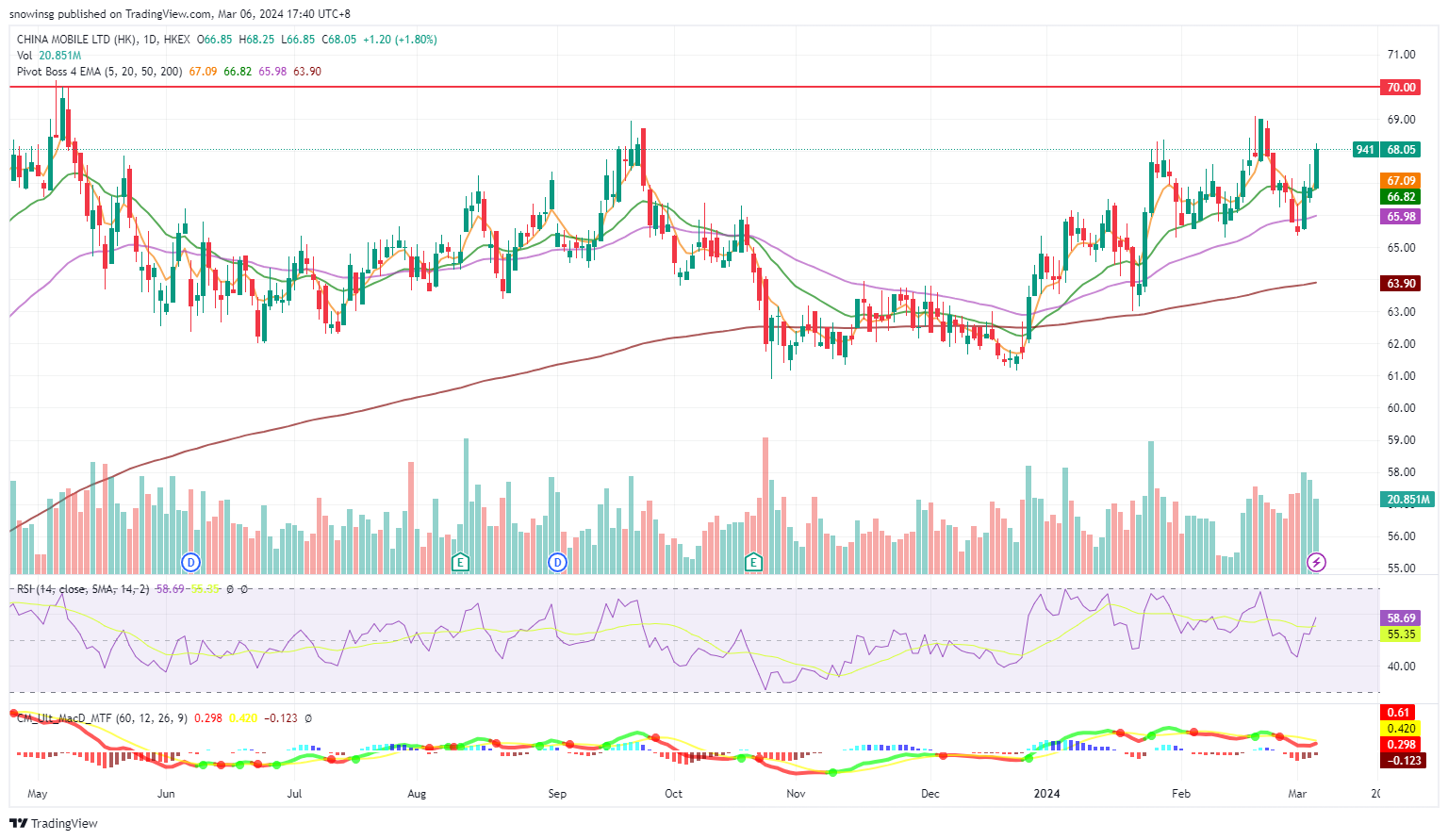Open the TradingView logo at bottom left
This screenshot has width=1448, height=840.
[55, 823]
